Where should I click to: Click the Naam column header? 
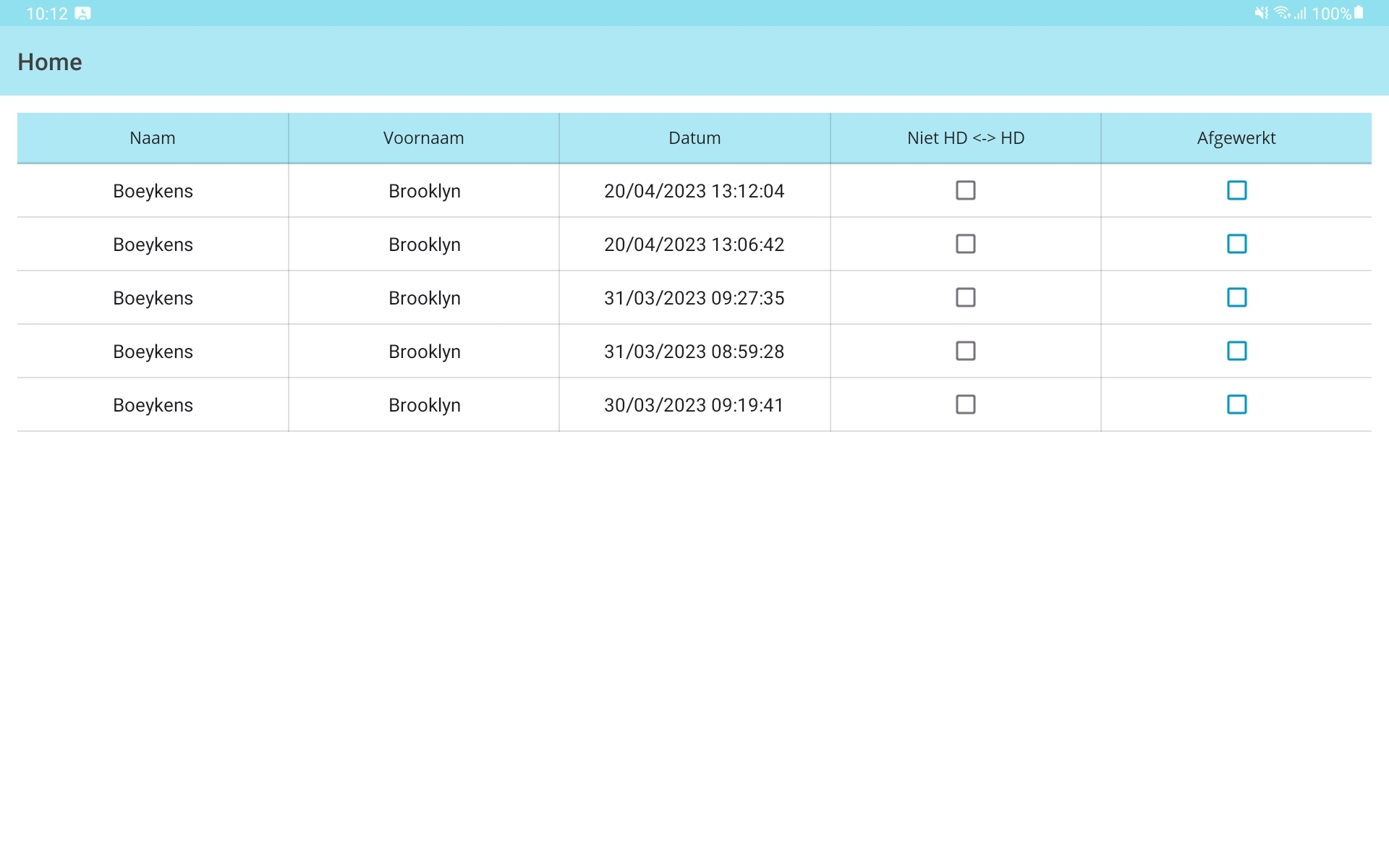point(153,137)
